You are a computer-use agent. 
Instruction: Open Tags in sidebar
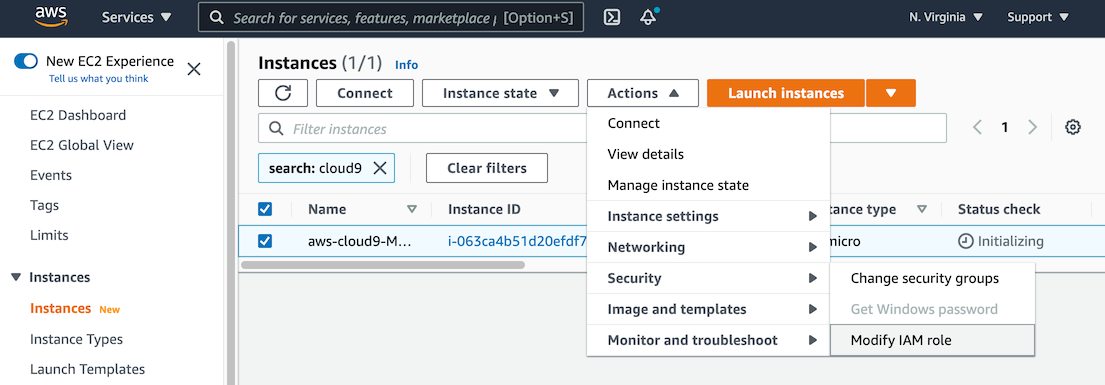pyautogui.click(x=44, y=206)
